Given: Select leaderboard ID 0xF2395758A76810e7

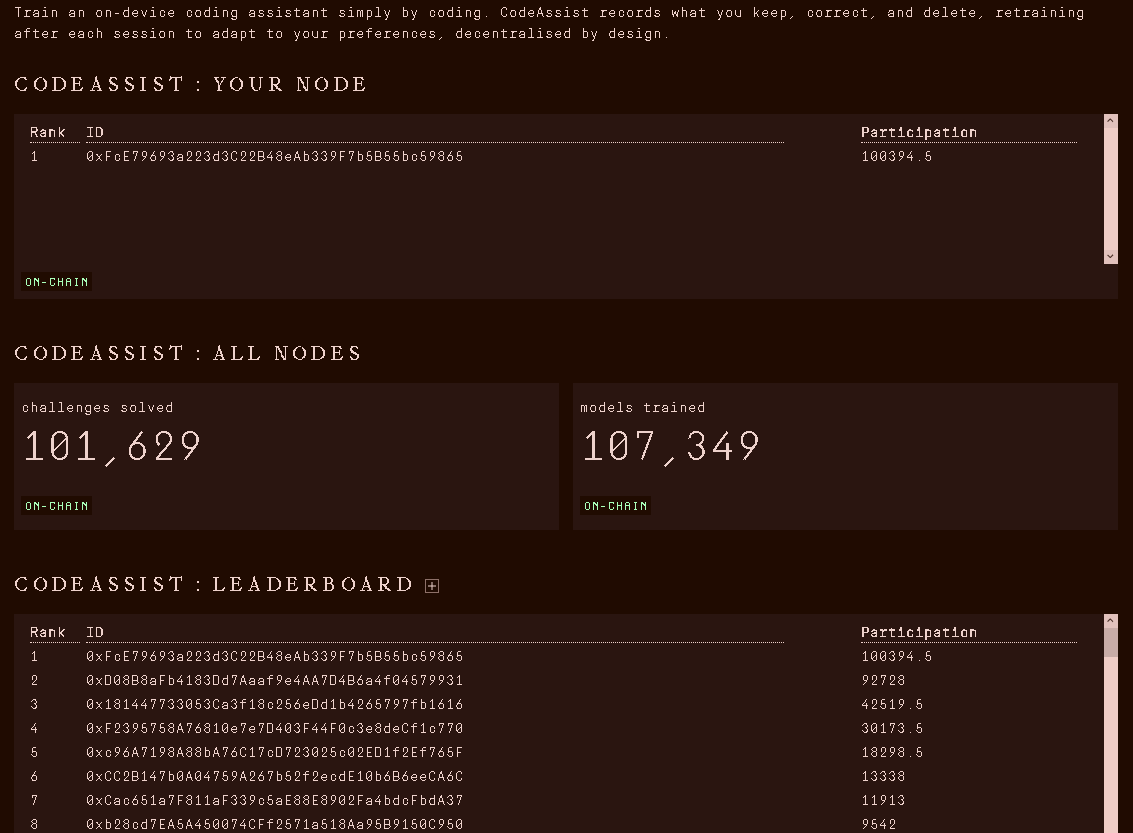Looking at the screenshot, I should 275,728.
